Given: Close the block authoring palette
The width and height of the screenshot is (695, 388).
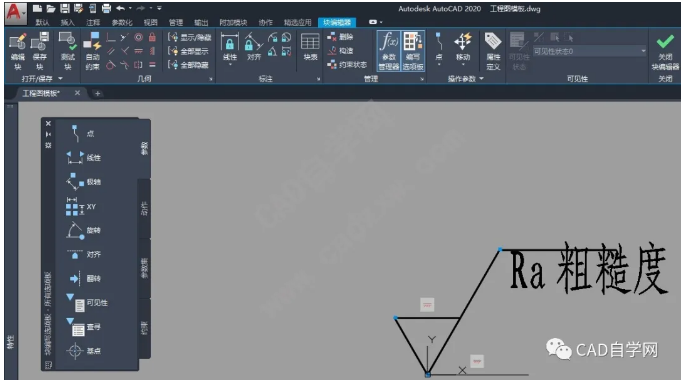Looking at the screenshot, I should pos(48,123).
